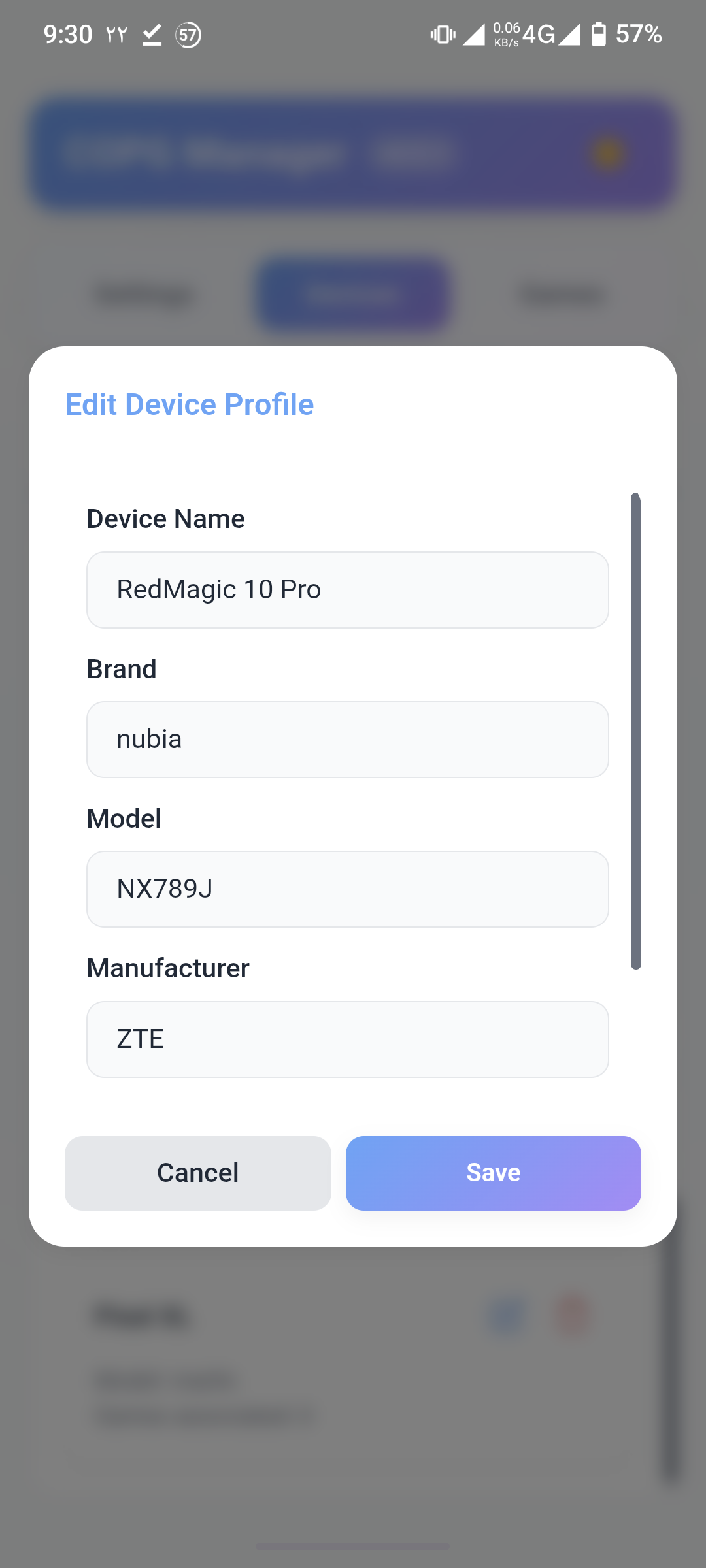
Task: Tap the blurred red icon behind the dialog
Action: point(573,1316)
